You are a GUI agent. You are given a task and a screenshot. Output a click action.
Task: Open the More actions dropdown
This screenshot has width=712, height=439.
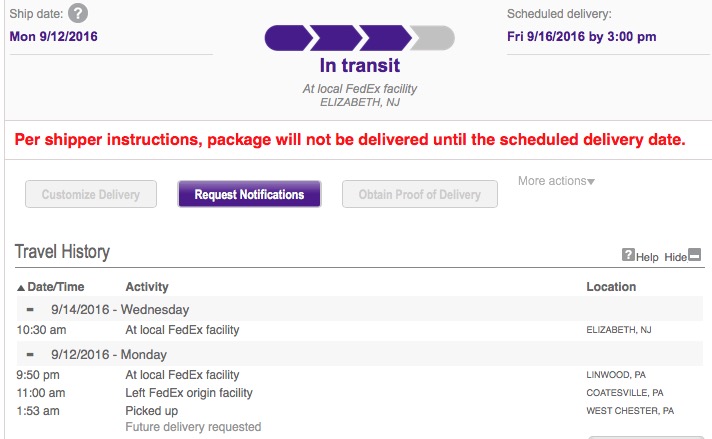click(x=556, y=181)
